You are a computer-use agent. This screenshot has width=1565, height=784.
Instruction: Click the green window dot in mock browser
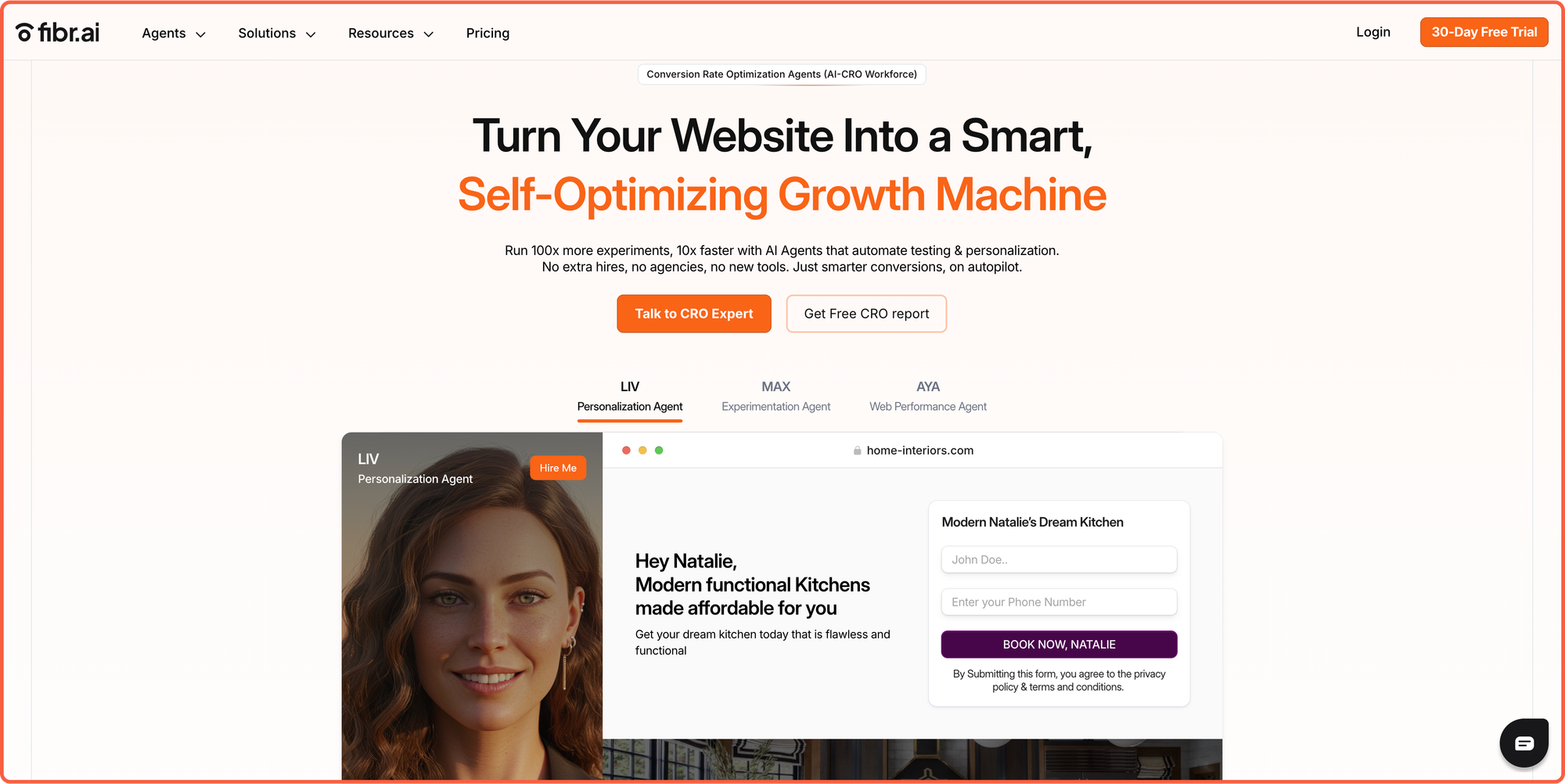[x=659, y=450]
